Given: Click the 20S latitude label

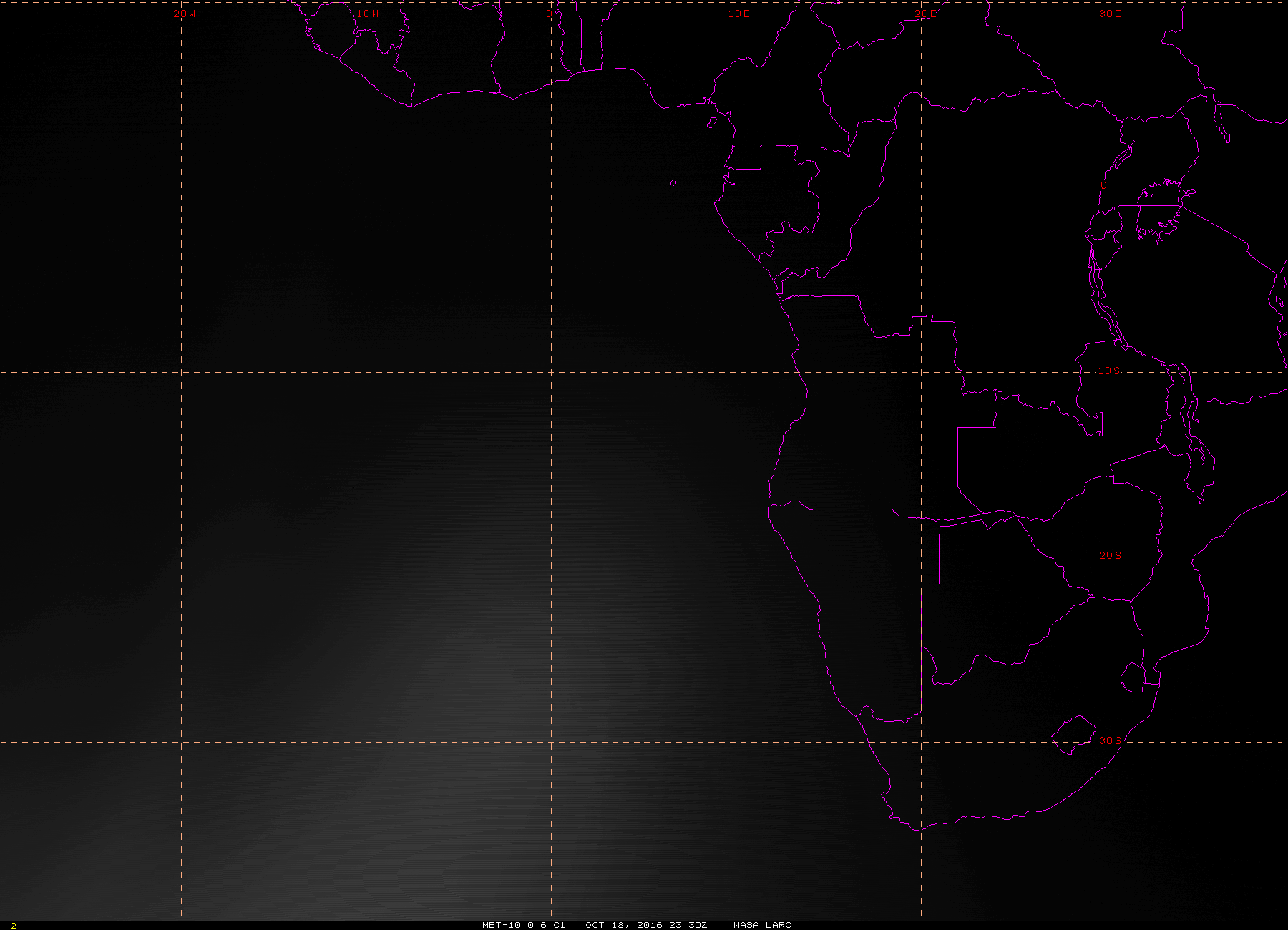Looking at the screenshot, I should 1110,556.
